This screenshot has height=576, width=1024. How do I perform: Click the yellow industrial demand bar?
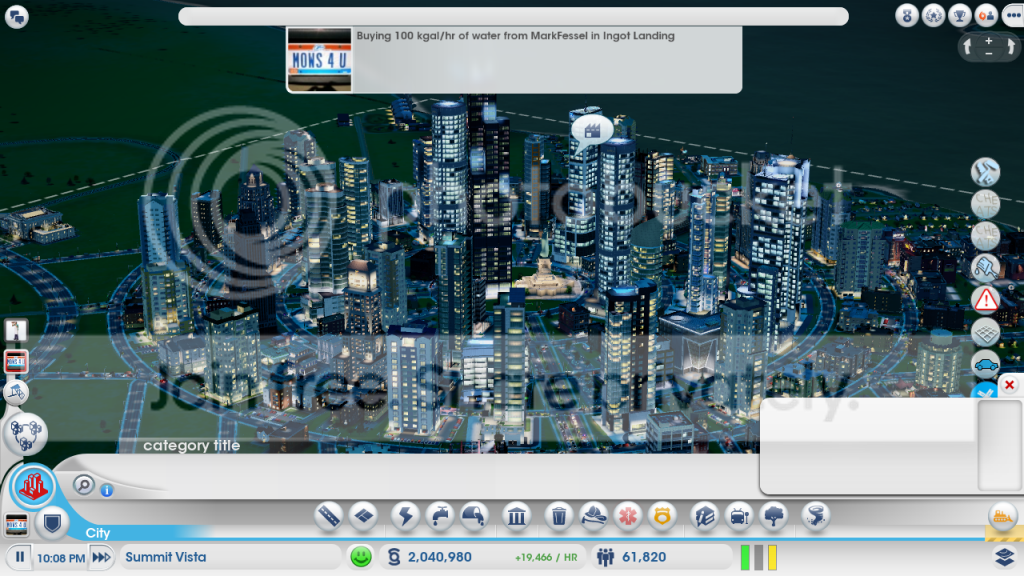pos(773,558)
